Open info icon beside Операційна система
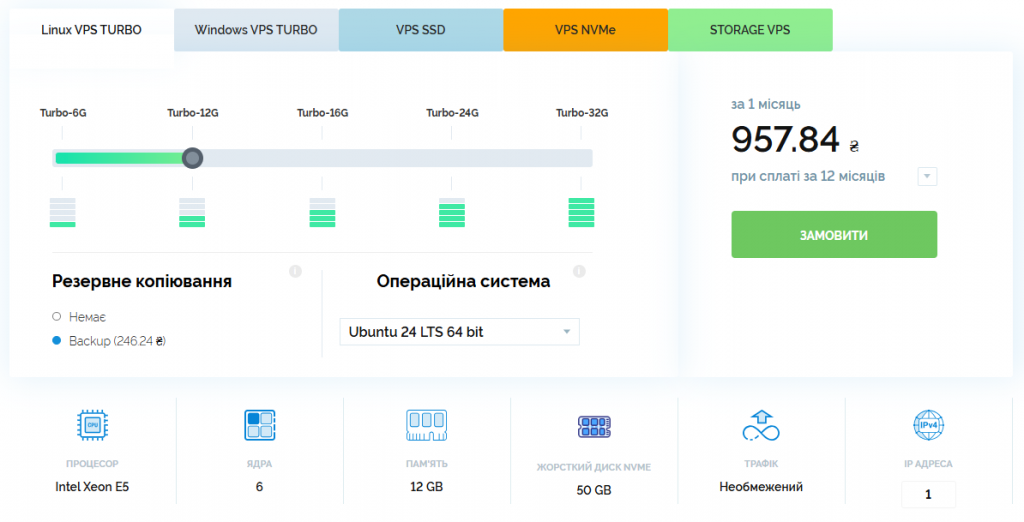Screen dimensions: 1024x522 pos(579,271)
